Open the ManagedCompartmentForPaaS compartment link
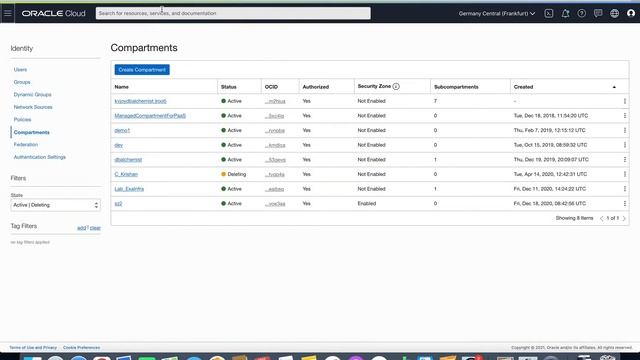The width and height of the screenshot is (640, 360). click(150, 116)
